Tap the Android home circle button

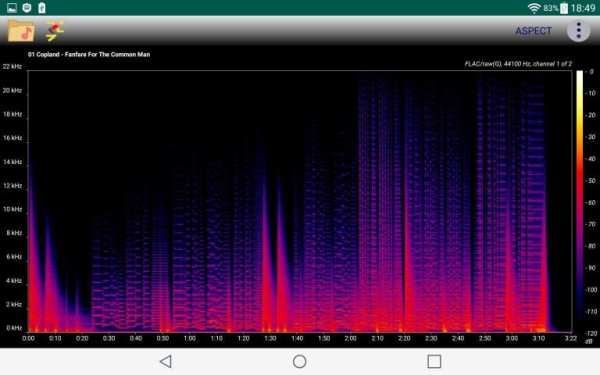299,361
